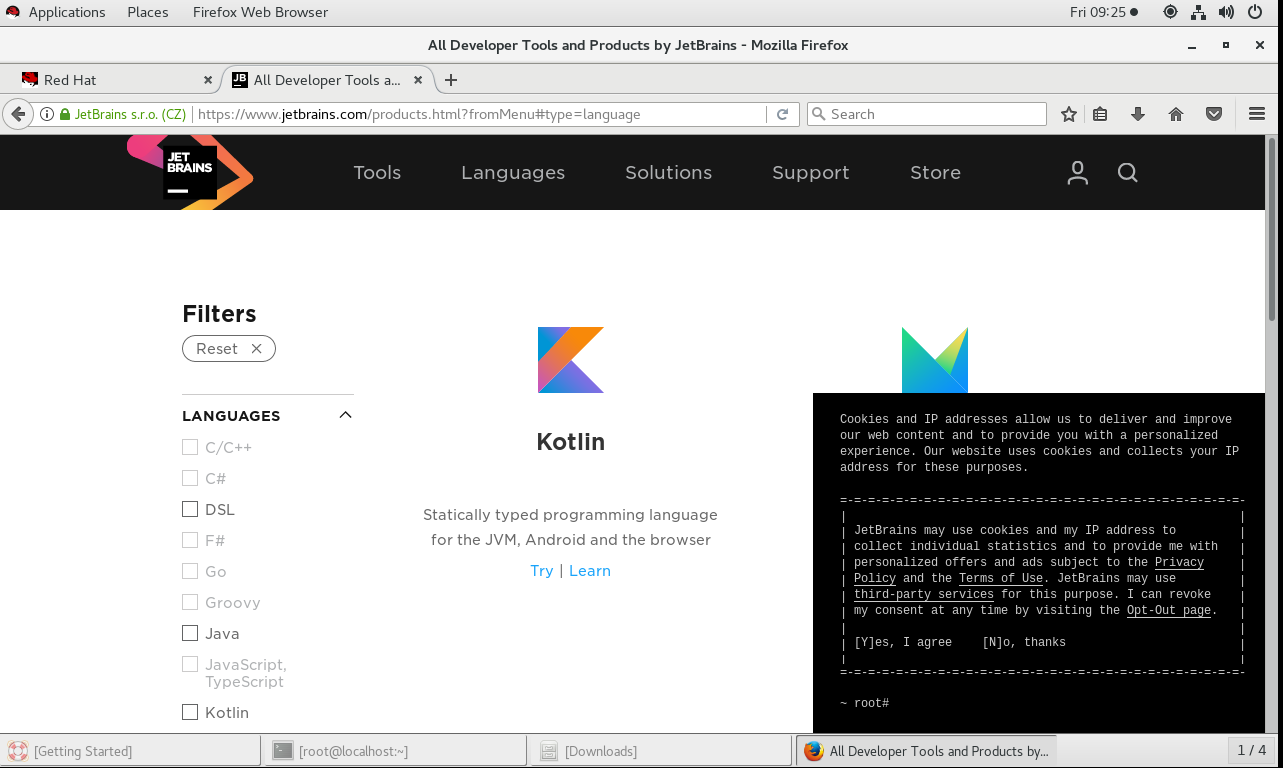Open the Terms of Use link
This screenshot has width=1283, height=768.
click(x=1001, y=578)
